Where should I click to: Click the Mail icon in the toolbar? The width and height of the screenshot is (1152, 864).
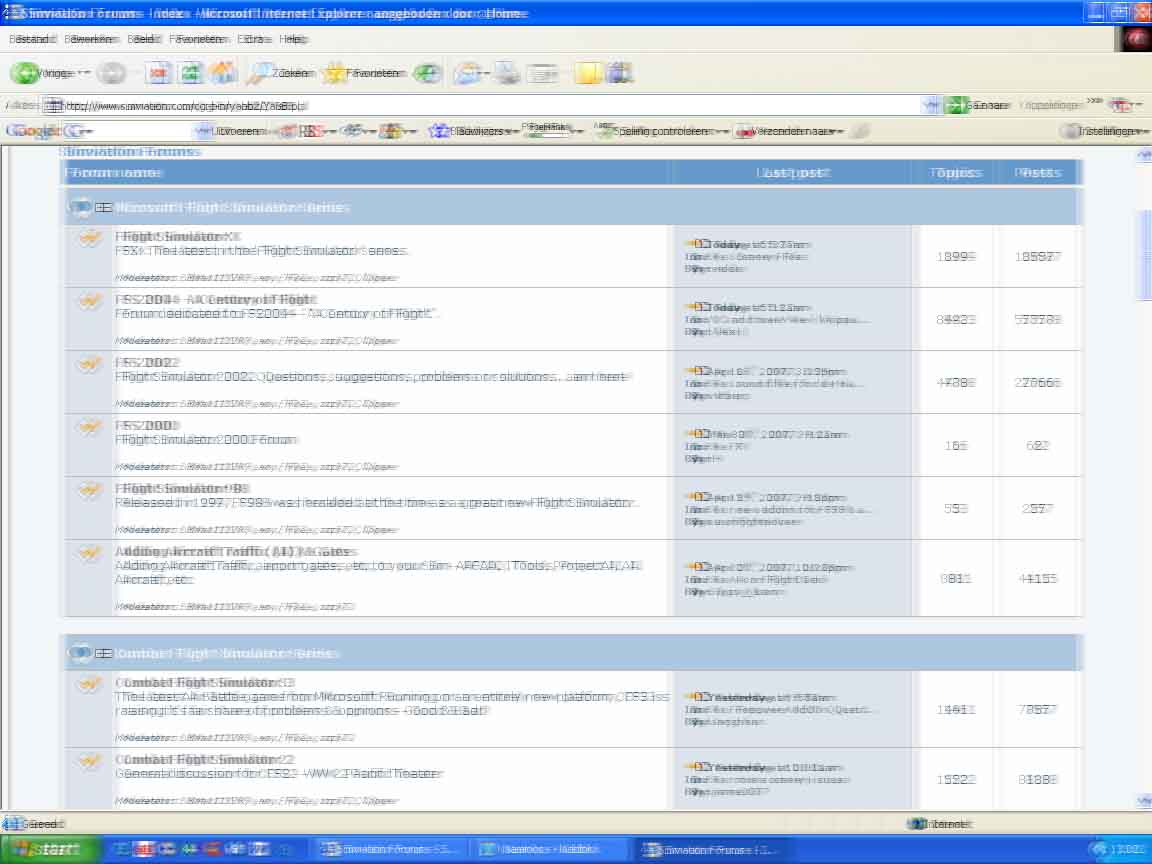pyautogui.click(x=466, y=73)
